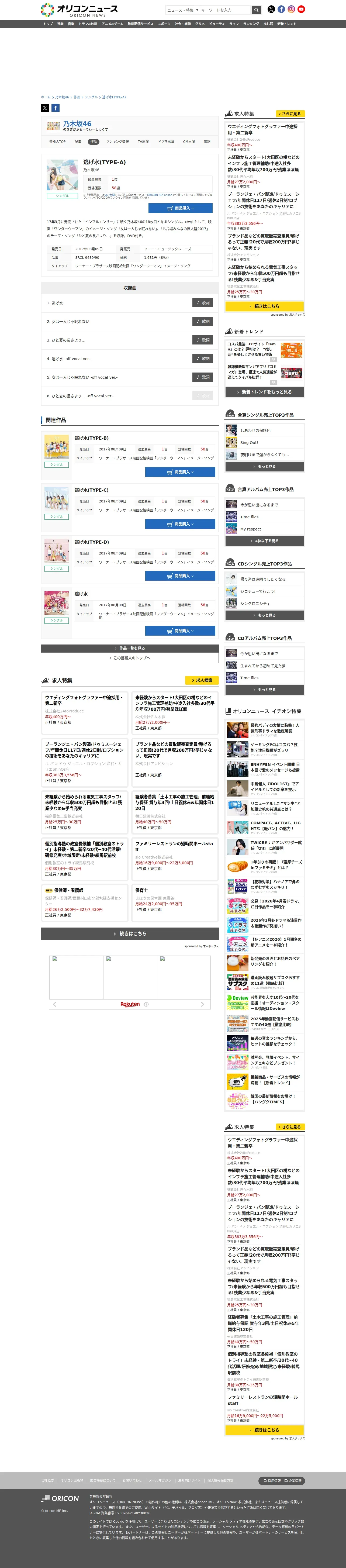Click the 作品 breadcrumb link

click(77, 97)
